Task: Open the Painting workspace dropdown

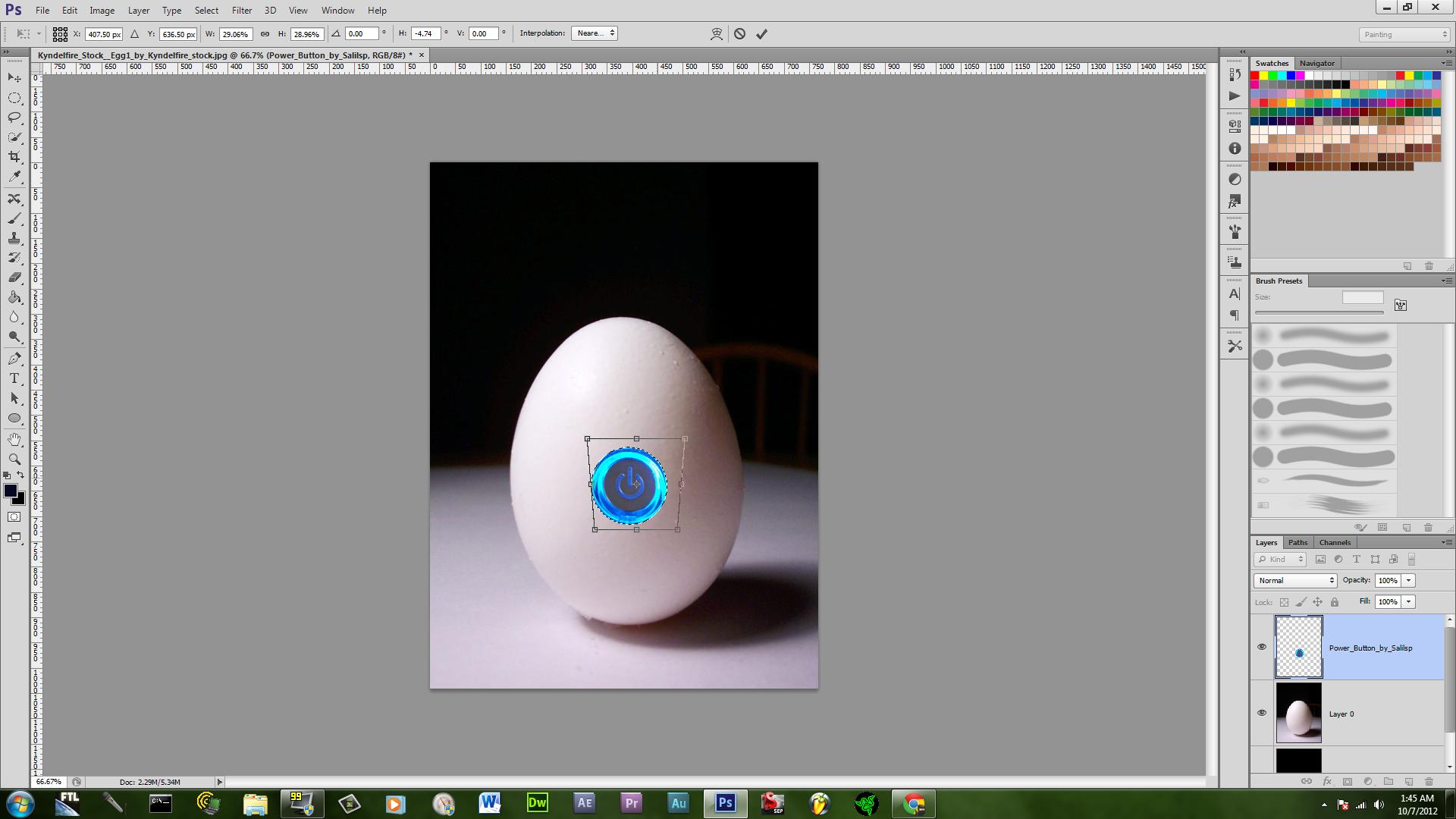Action: pyautogui.click(x=1404, y=35)
